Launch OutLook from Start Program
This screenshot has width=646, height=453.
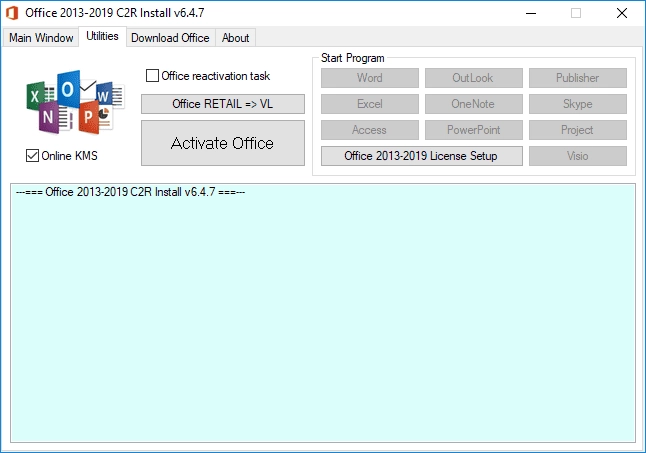pos(474,78)
